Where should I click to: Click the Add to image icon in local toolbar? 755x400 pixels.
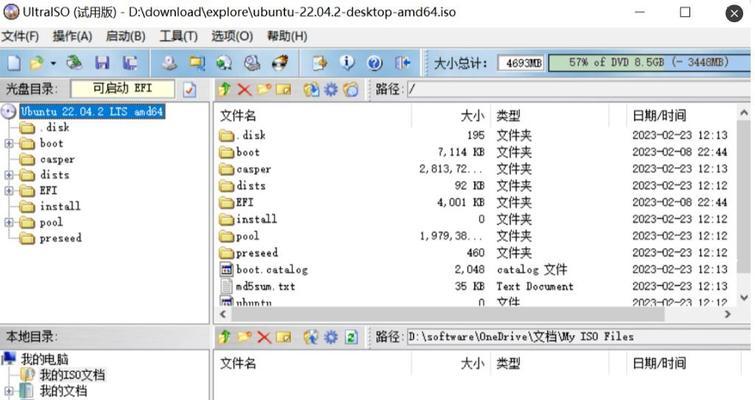click(x=311, y=337)
